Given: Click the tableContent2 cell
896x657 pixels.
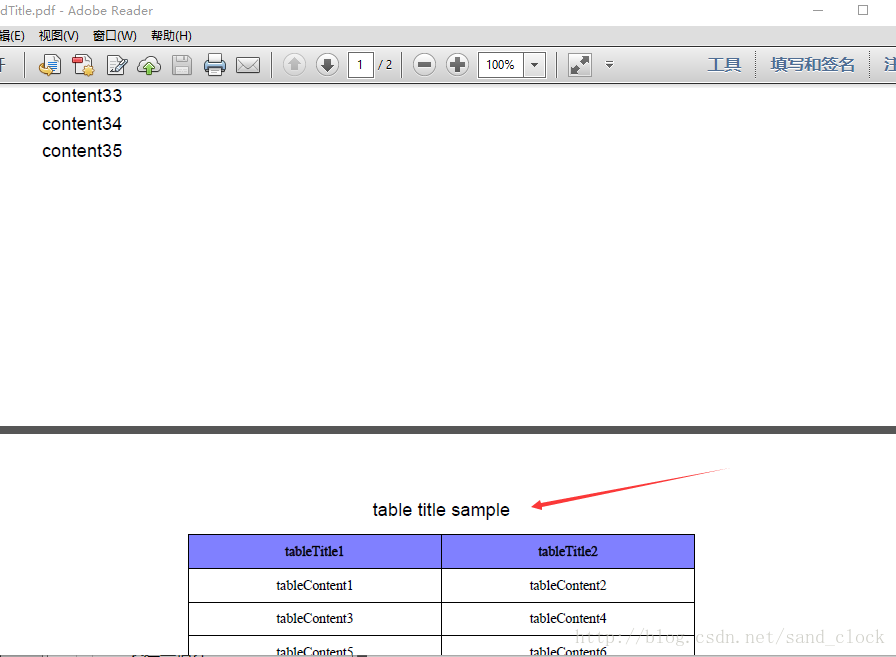Looking at the screenshot, I should (568, 586).
